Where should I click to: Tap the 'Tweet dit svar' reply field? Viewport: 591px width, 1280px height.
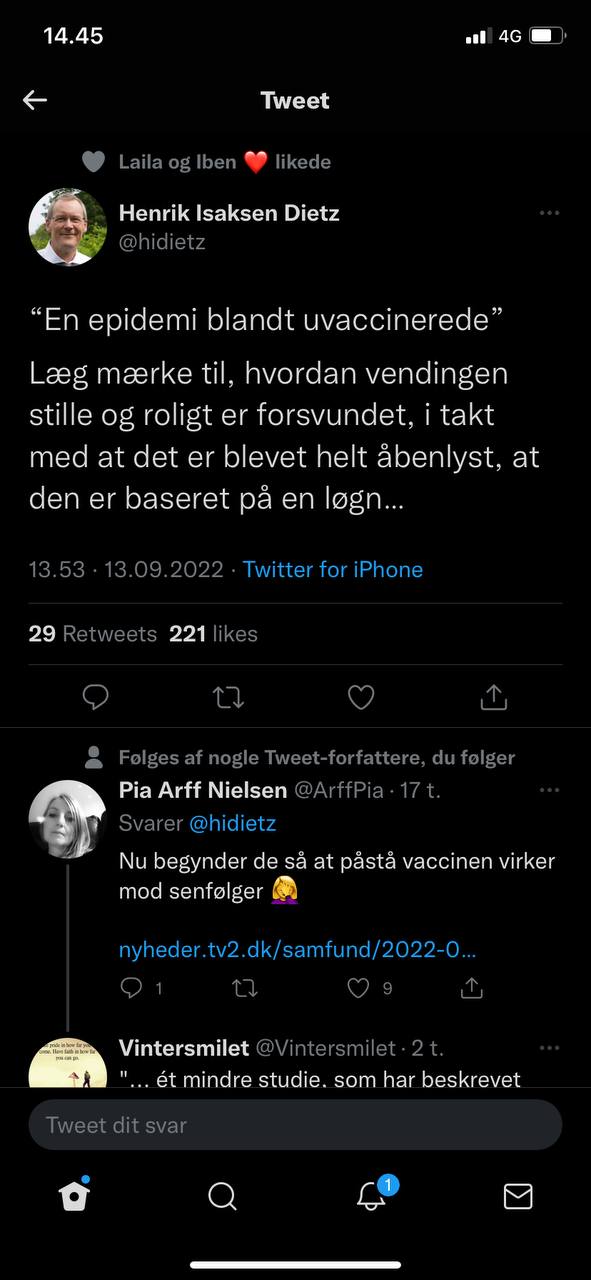[x=295, y=1125]
